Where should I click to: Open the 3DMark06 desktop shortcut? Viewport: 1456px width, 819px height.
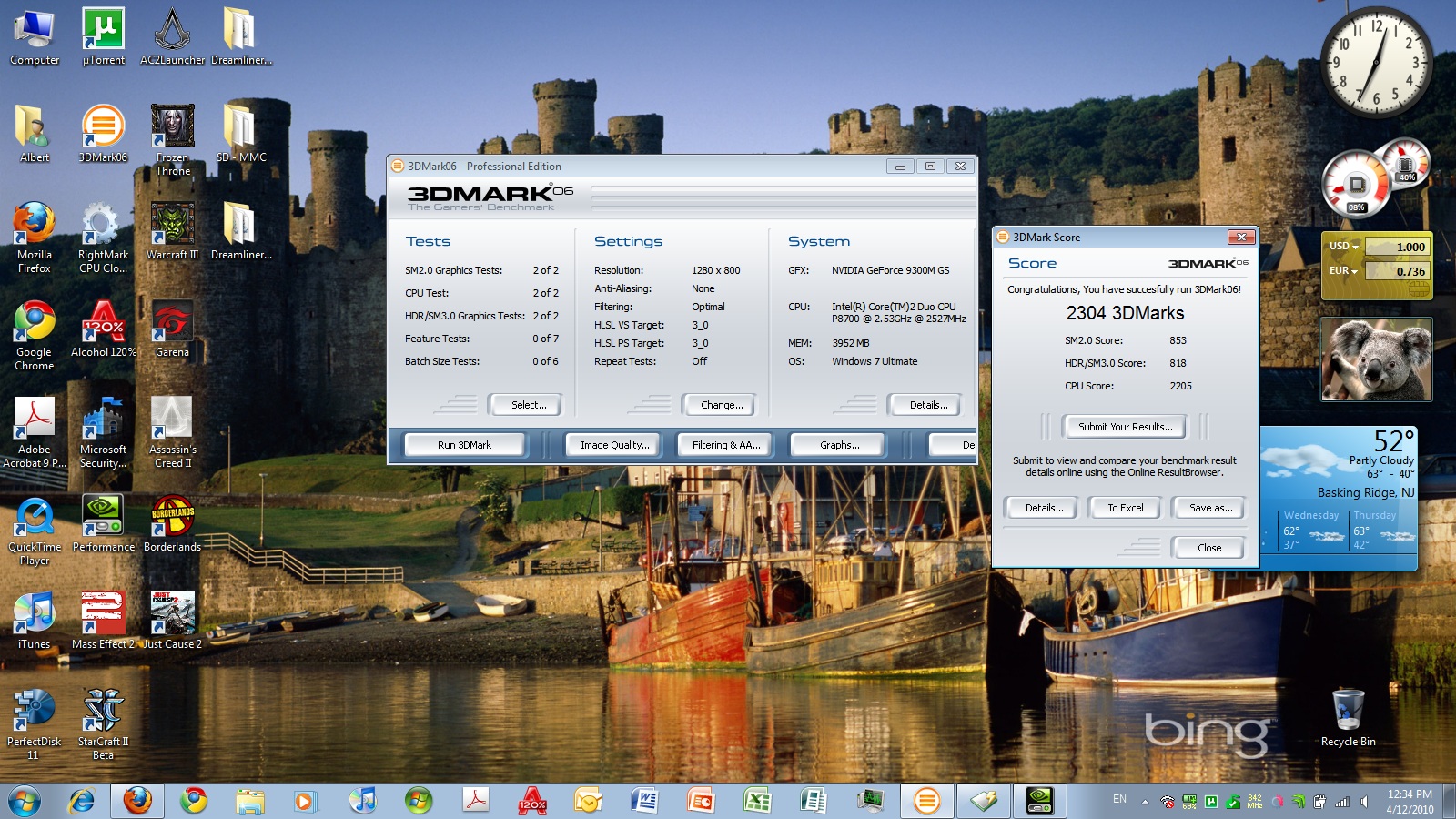(103, 127)
